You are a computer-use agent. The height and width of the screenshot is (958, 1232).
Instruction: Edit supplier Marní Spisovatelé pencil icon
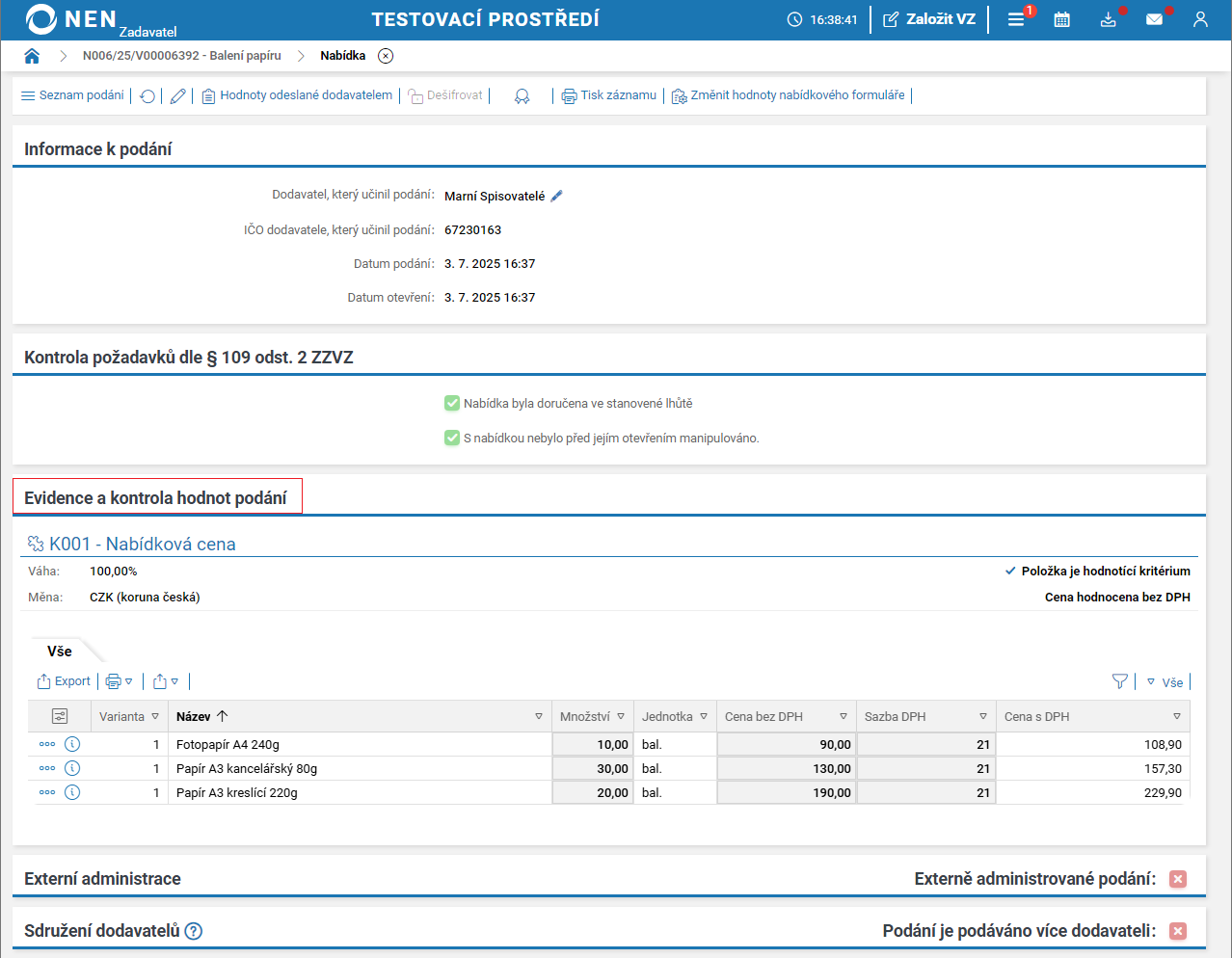[x=556, y=196]
